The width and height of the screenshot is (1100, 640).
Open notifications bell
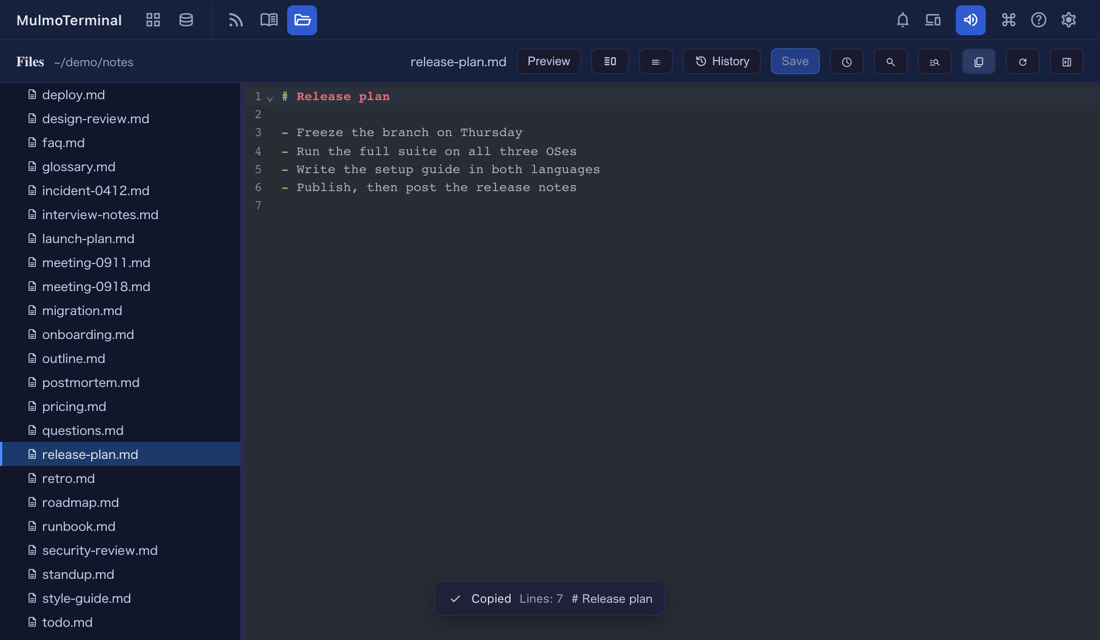[x=902, y=20]
